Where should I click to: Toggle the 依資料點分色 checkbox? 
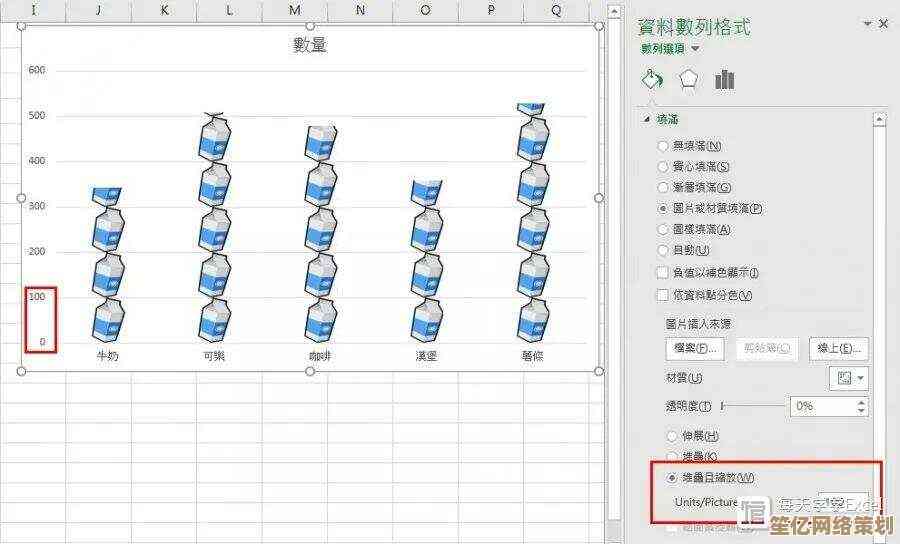click(x=662, y=295)
